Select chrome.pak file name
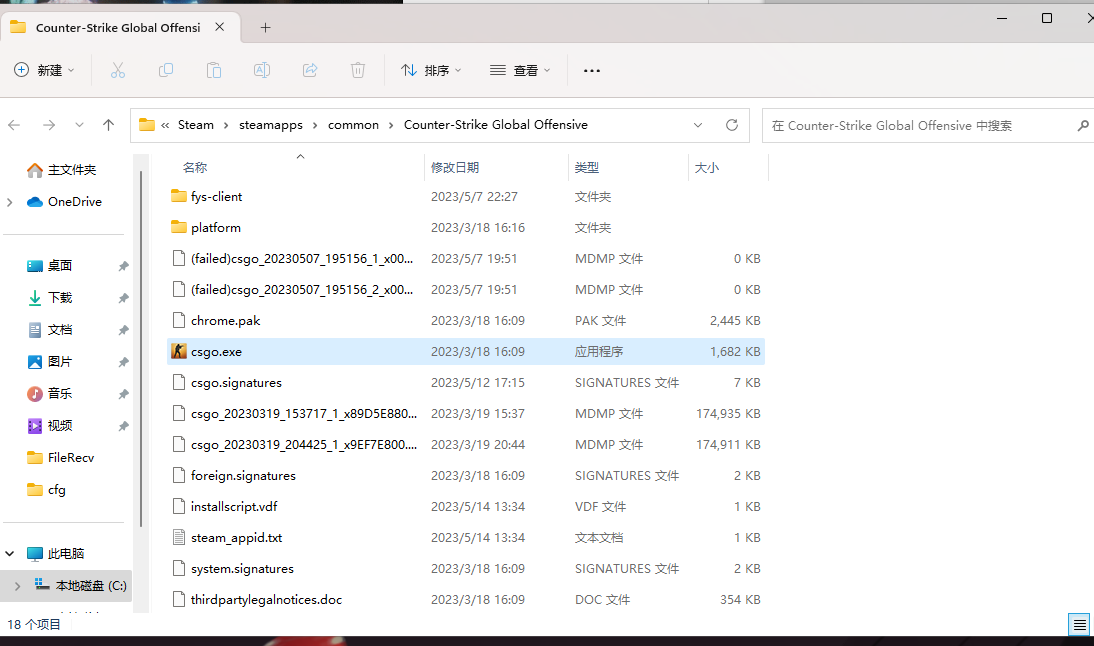1094x646 pixels. (x=225, y=321)
